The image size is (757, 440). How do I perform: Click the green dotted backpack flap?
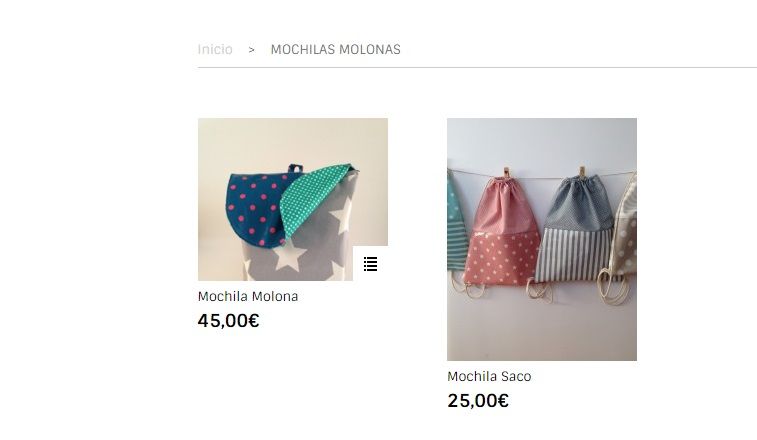coord(314,198)
